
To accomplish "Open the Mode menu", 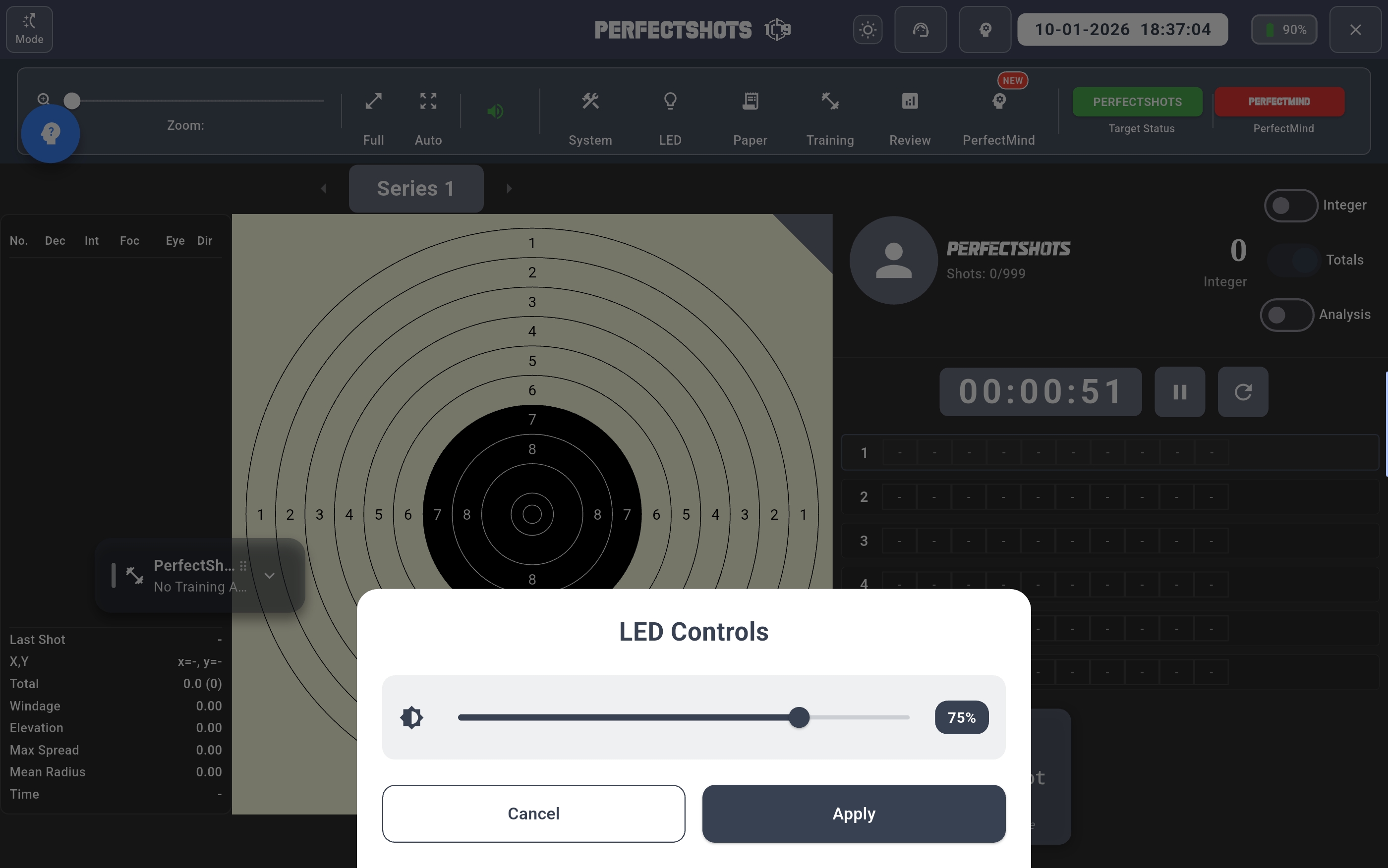I will pyautogui.click(x=29, y=29).
